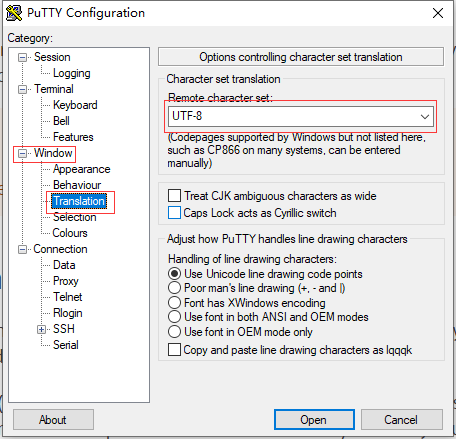
Task: Select Use font in OEM mode only
Action: [x=174, y=332]
